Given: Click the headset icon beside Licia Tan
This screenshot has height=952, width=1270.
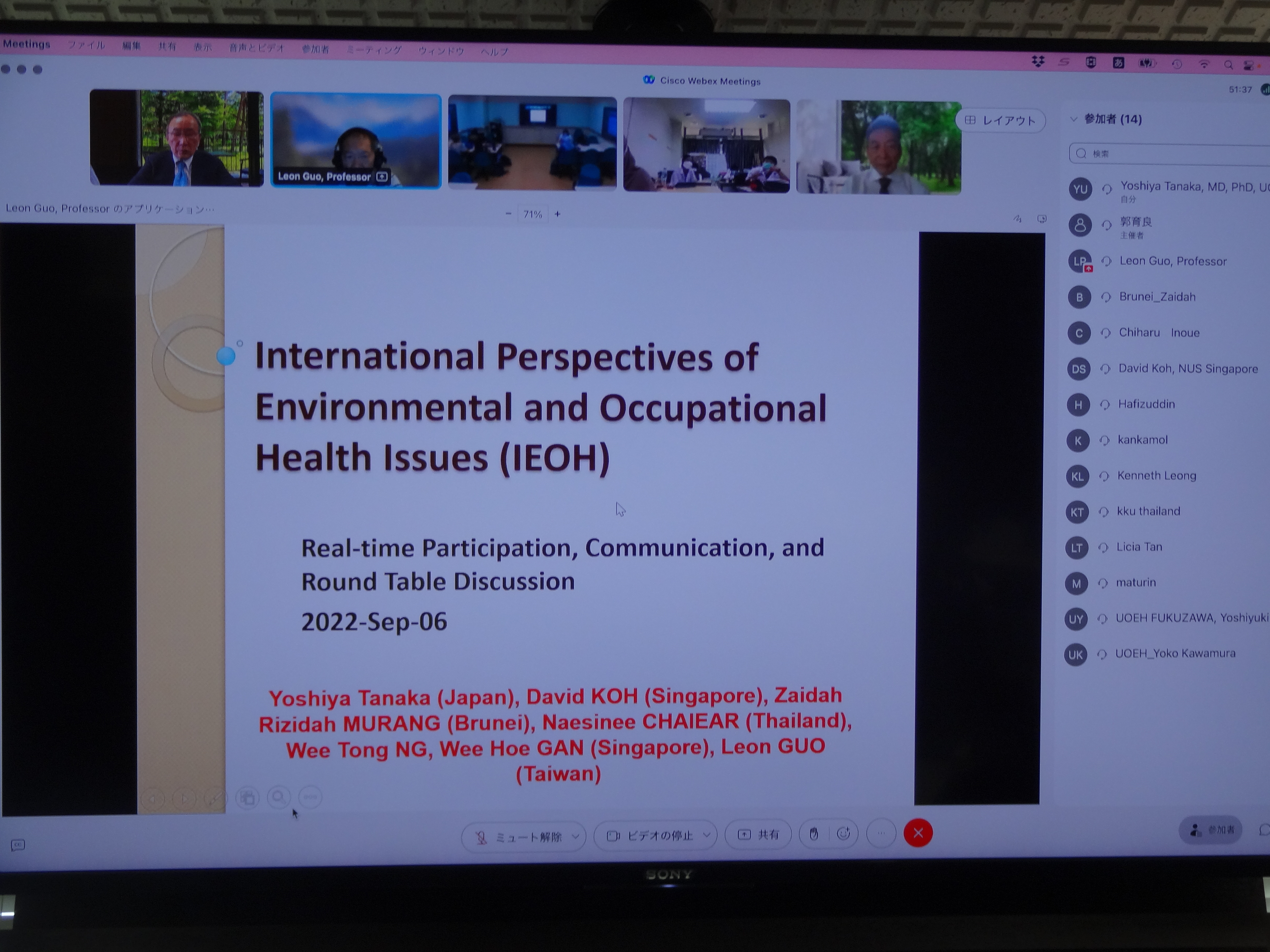Looking at the screenshot, I should pos(1102,548).
